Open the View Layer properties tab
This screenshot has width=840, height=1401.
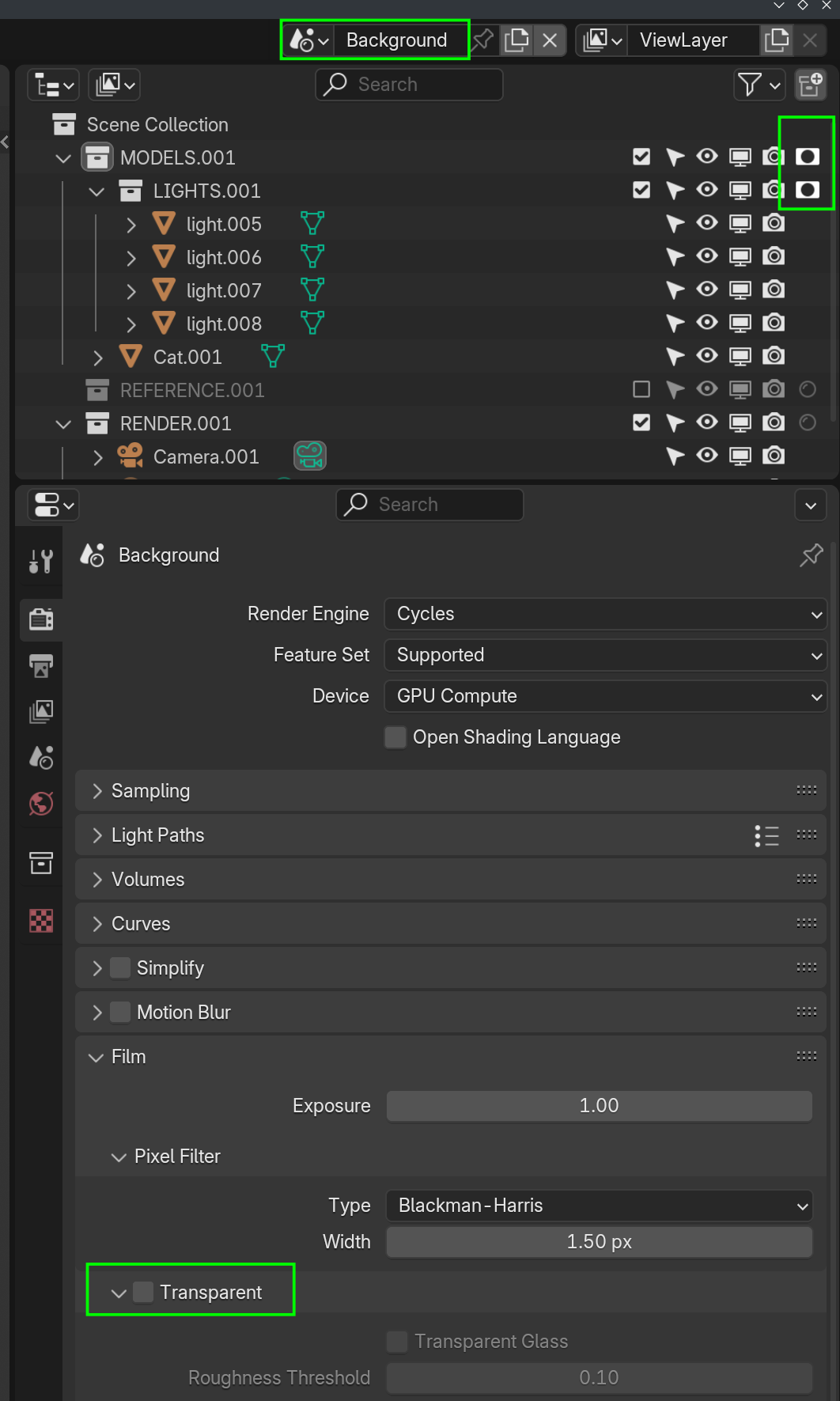click(41, 711)
